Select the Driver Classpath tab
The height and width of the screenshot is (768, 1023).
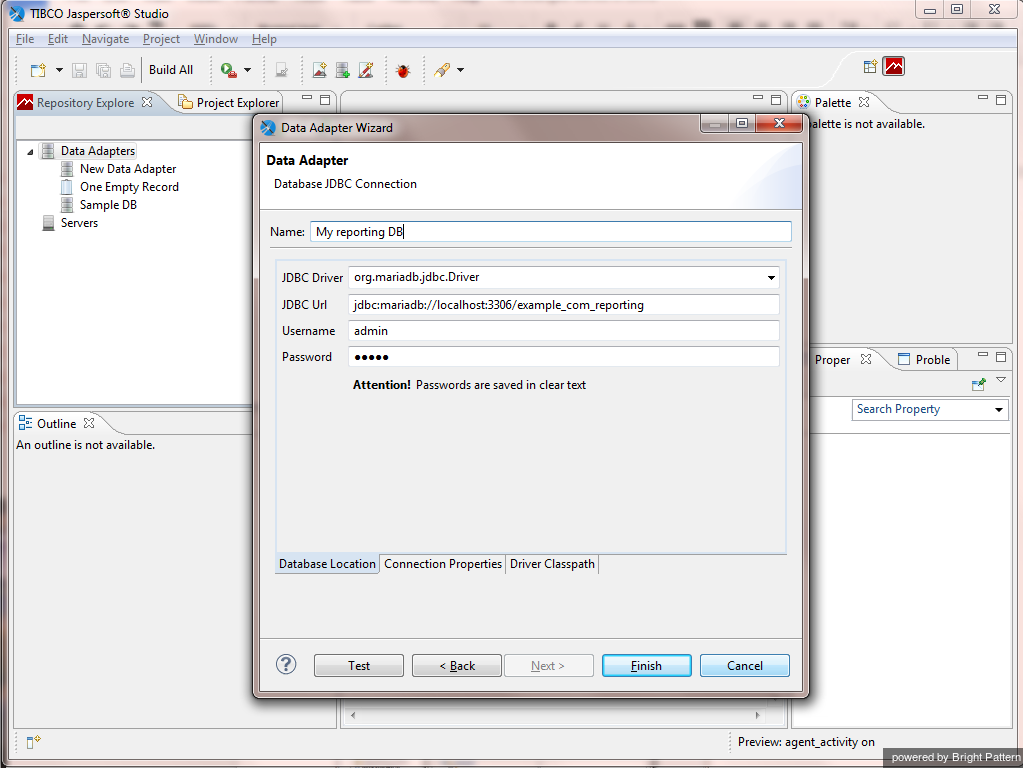coord(552,564)
